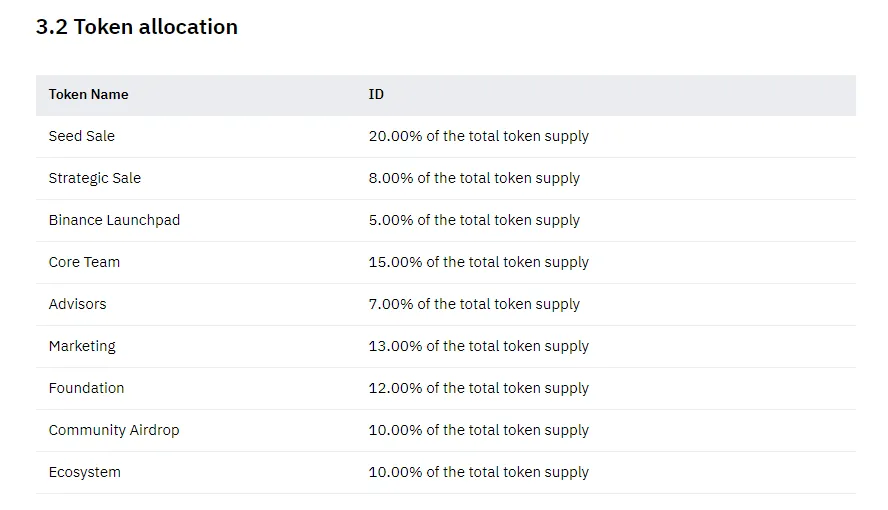The width and height of the screenshot is (888, 510).
Task: Click the 3.2 Token allocation heading
Action: (x=136, y=27)
